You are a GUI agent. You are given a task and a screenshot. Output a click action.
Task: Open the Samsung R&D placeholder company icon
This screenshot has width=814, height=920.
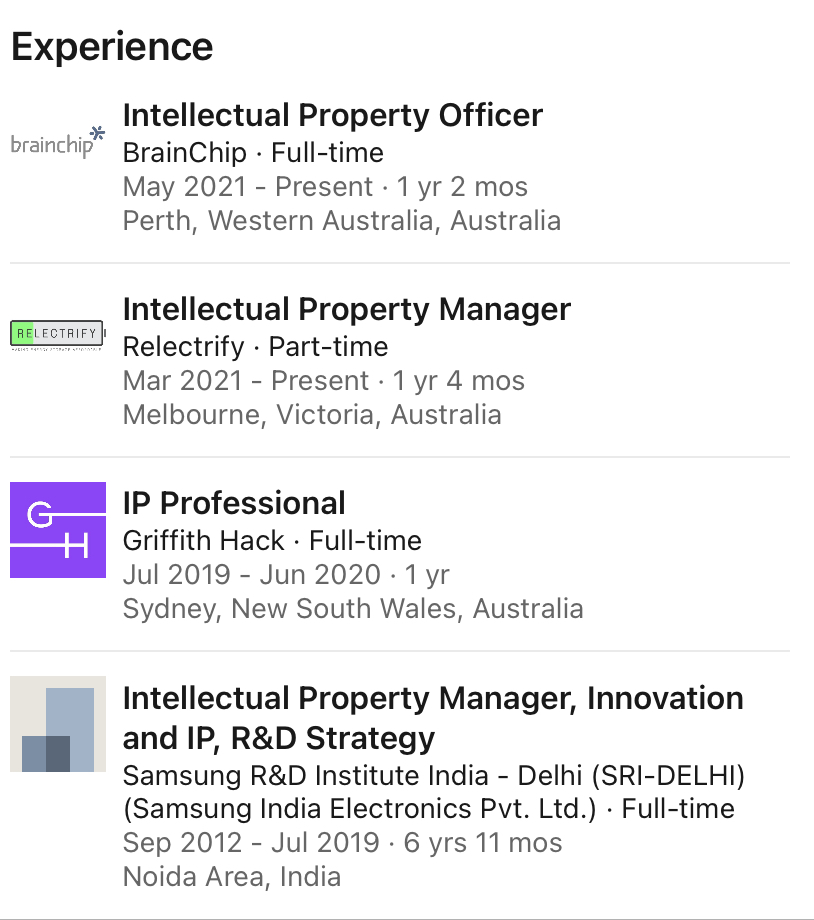pyautogui.click(x=58, y=724)
